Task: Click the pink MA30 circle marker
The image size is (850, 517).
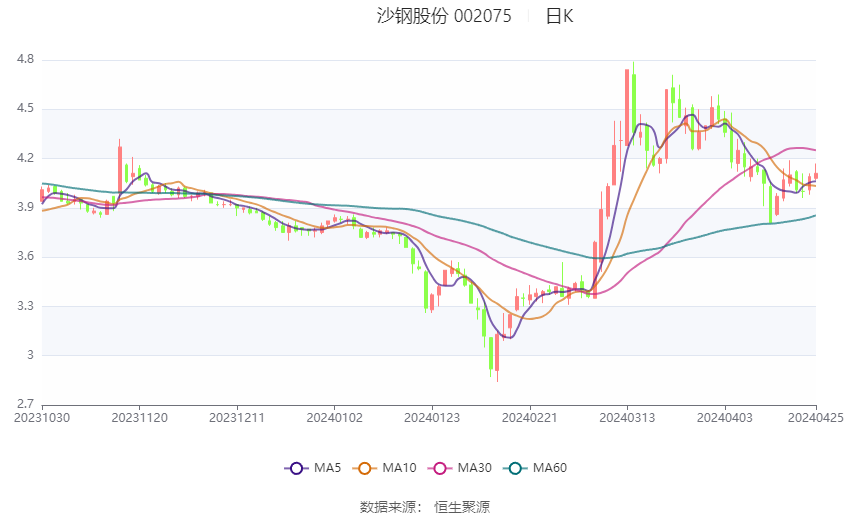Action: (440, 468)
